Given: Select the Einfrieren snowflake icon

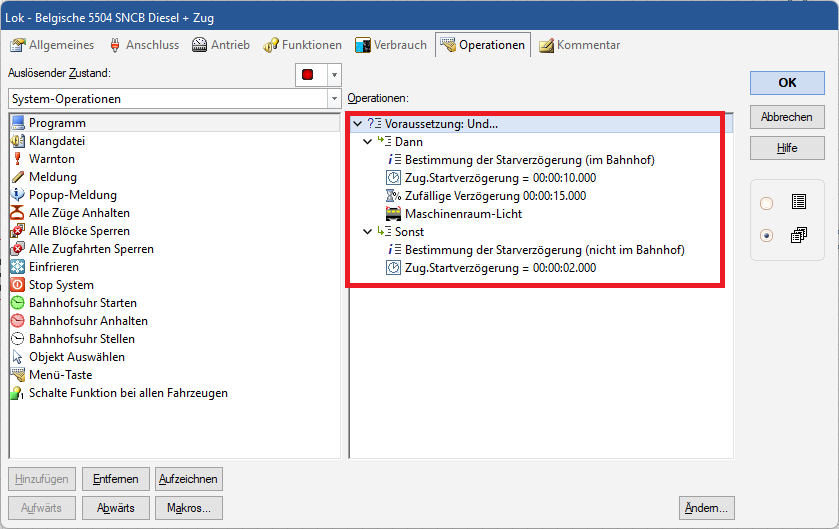Looking at the screenshot, I should click(x=18, y=267).
